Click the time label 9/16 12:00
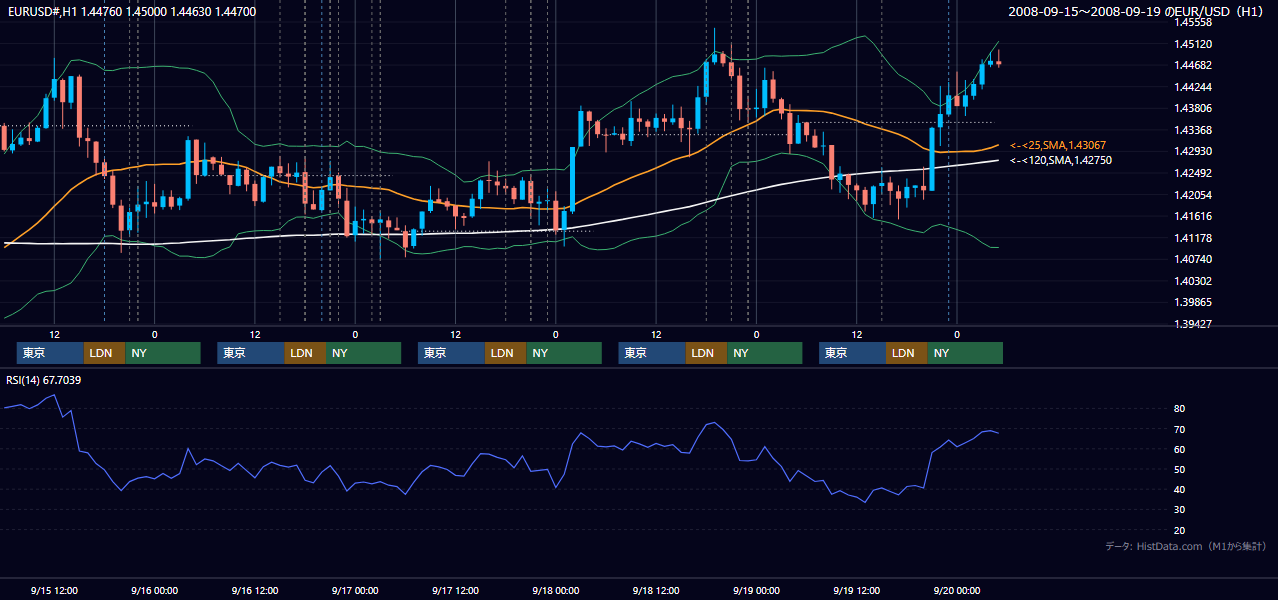Viewport: 1278px width, 600px height. point(254,590)
